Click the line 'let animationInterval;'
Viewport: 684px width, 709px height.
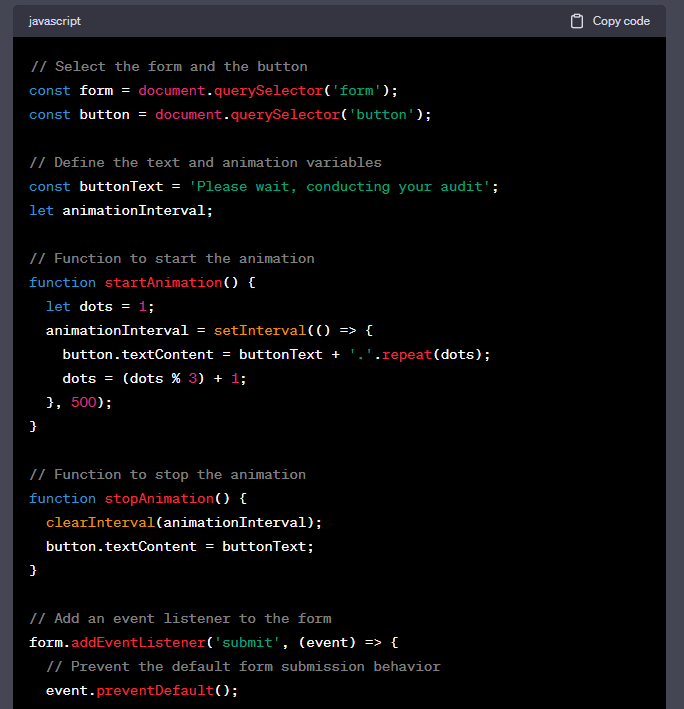click(x=121, y=210)
